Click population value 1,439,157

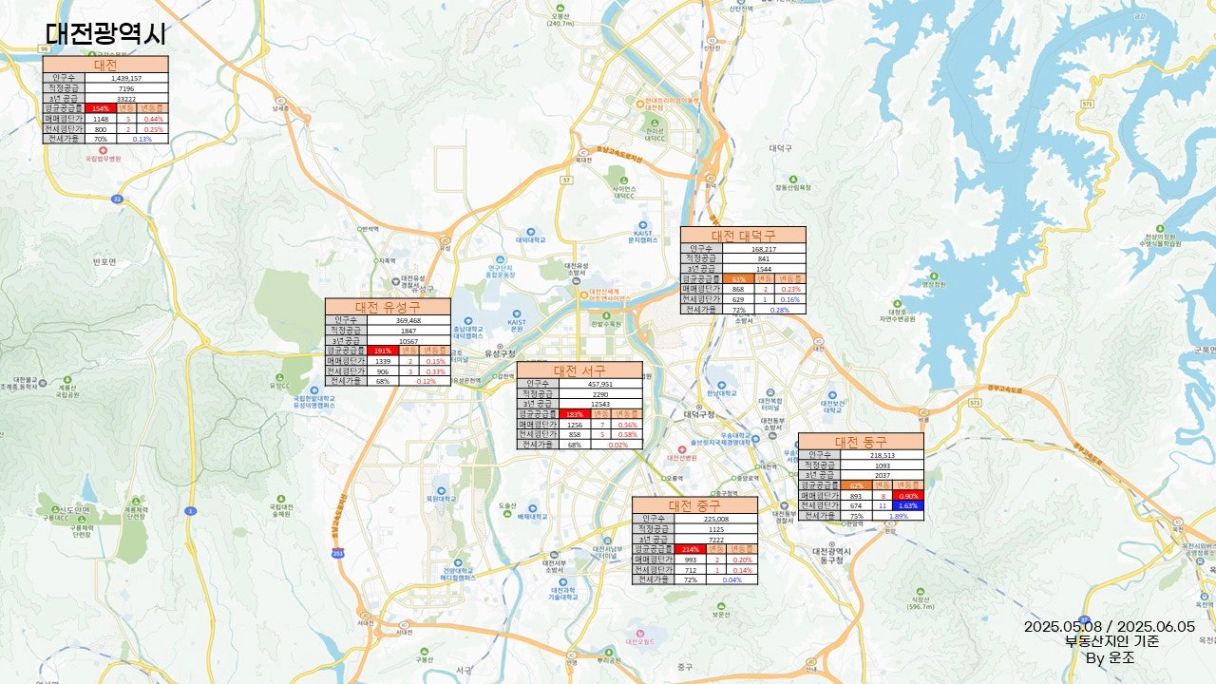[127, 77]
